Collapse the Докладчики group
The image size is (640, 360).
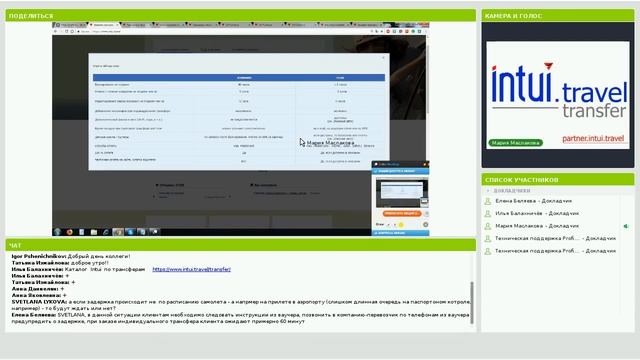[x=488, y=191]
